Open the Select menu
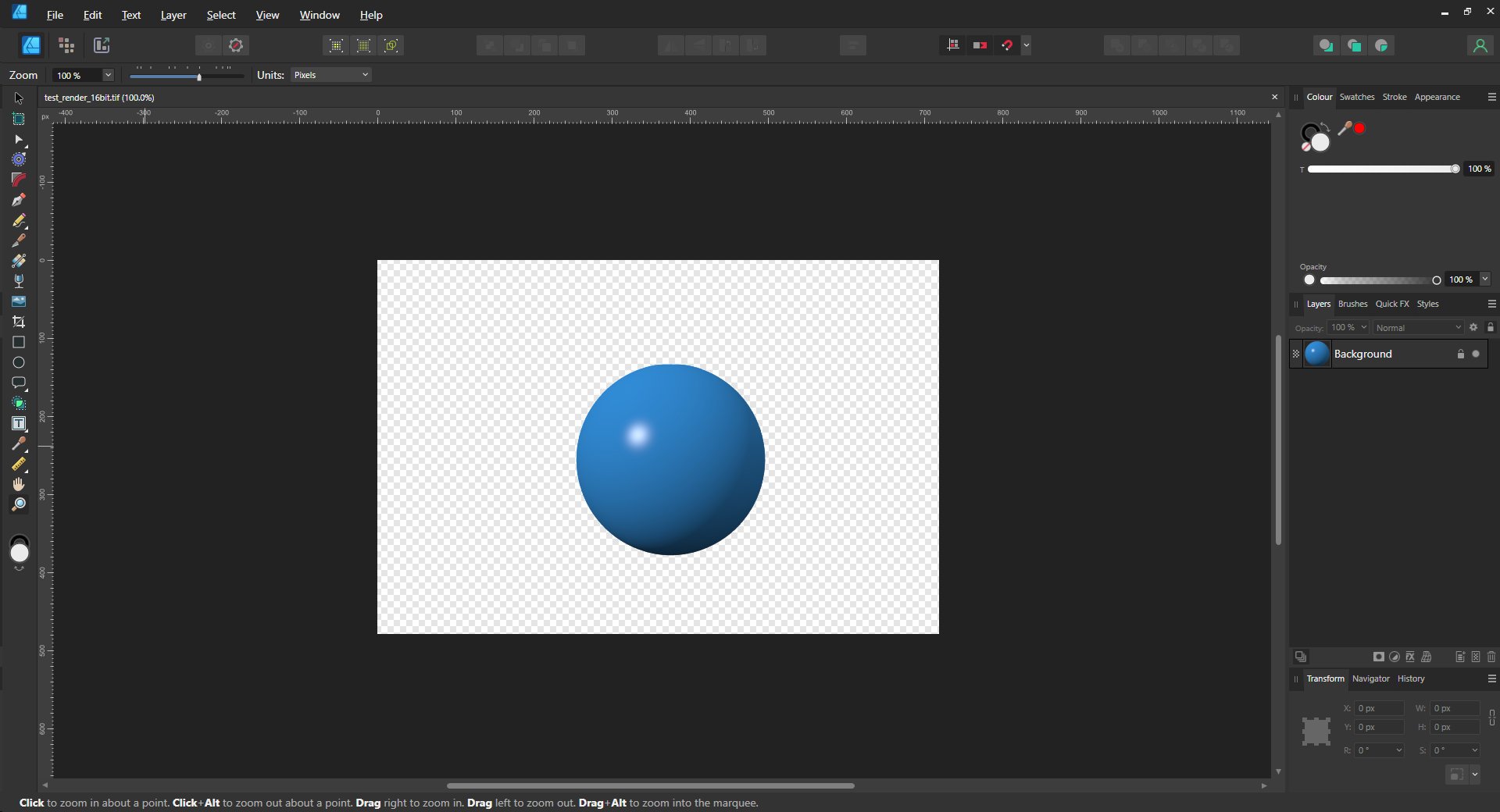 tap(221, 15)
